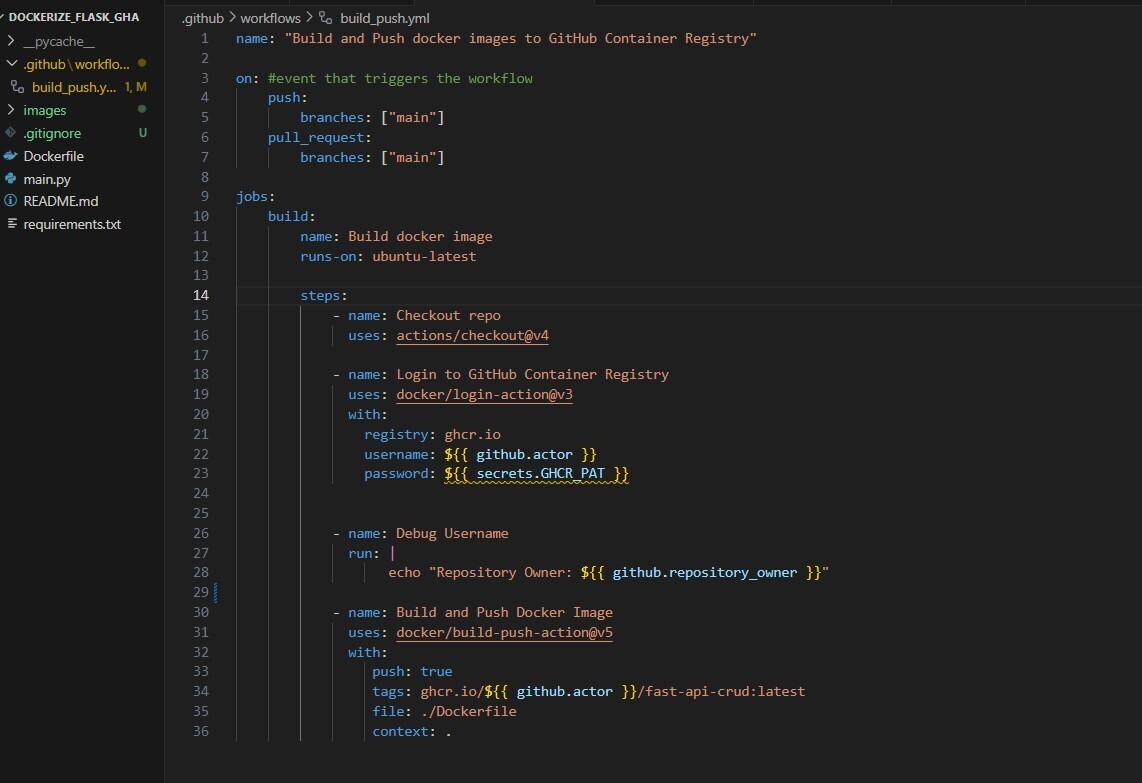Click the 'registry: ghcr.io' line
1142x783 pixels.
point(433,434)
